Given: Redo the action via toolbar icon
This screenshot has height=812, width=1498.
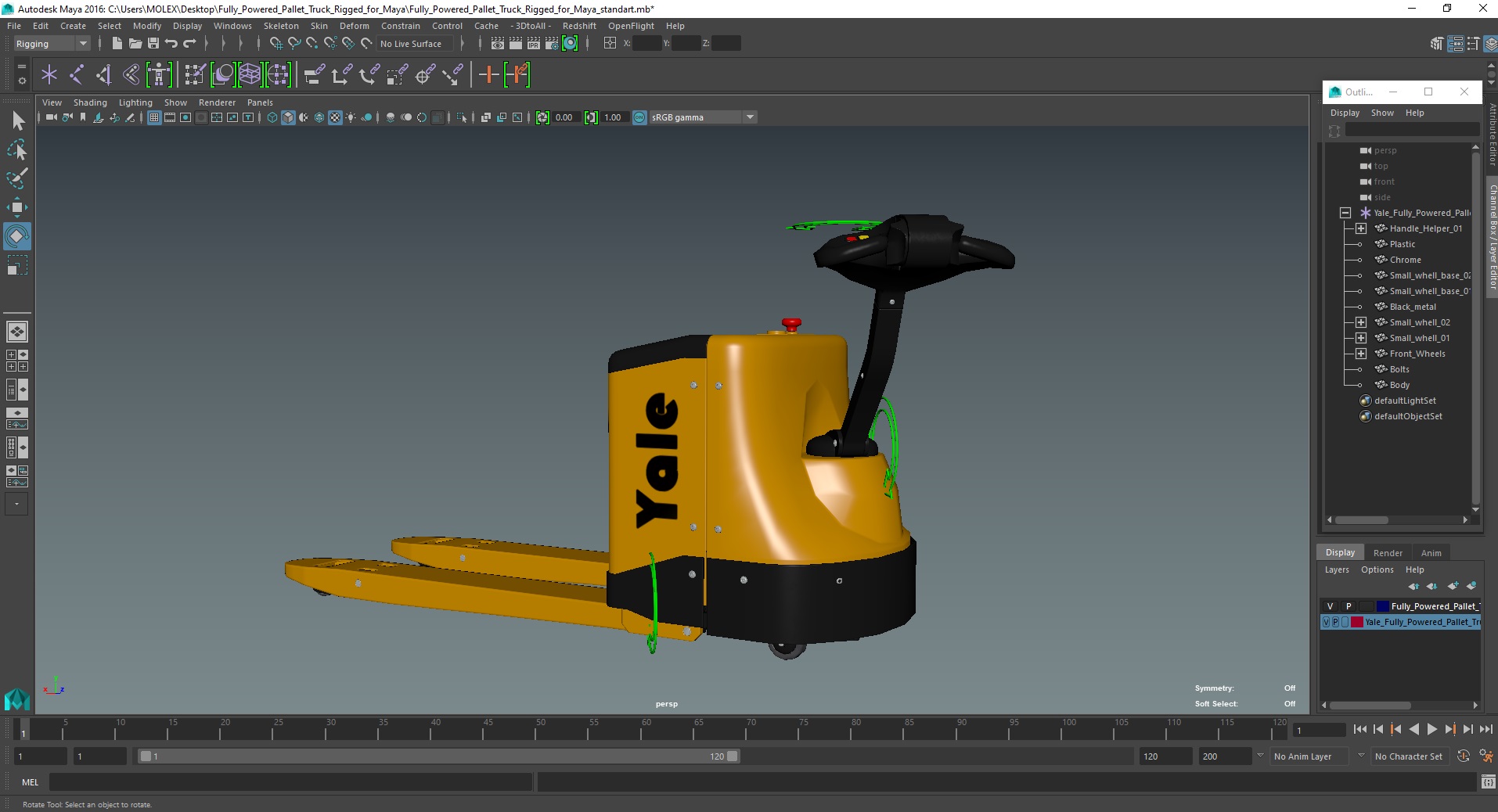Looking at the screenshot, I should click(189, 44).
